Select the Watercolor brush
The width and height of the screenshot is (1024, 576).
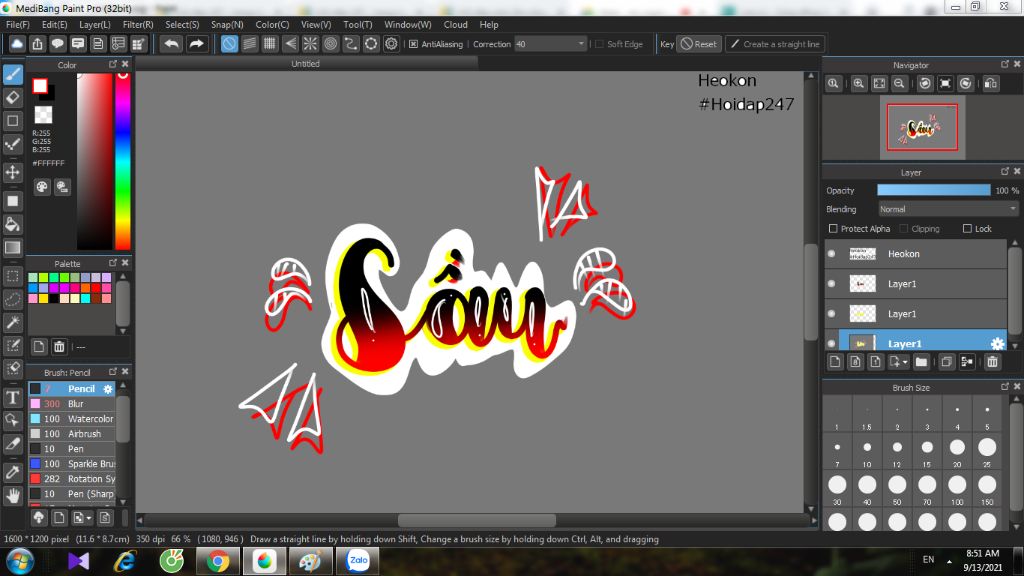click(72, 419)
